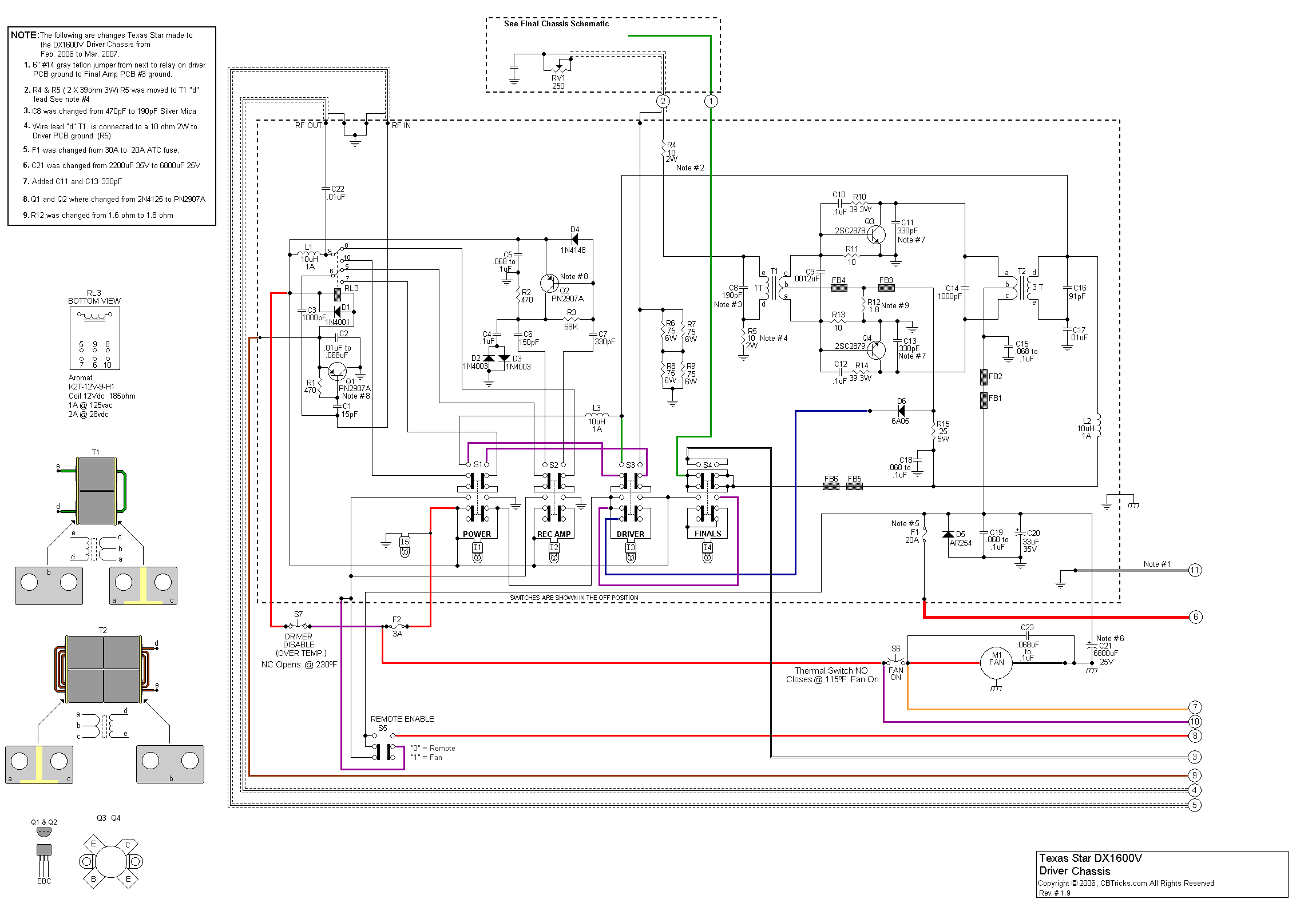
Task: Click circled connector number 11
Action: pyautogui.click(x=1195, y=570)
